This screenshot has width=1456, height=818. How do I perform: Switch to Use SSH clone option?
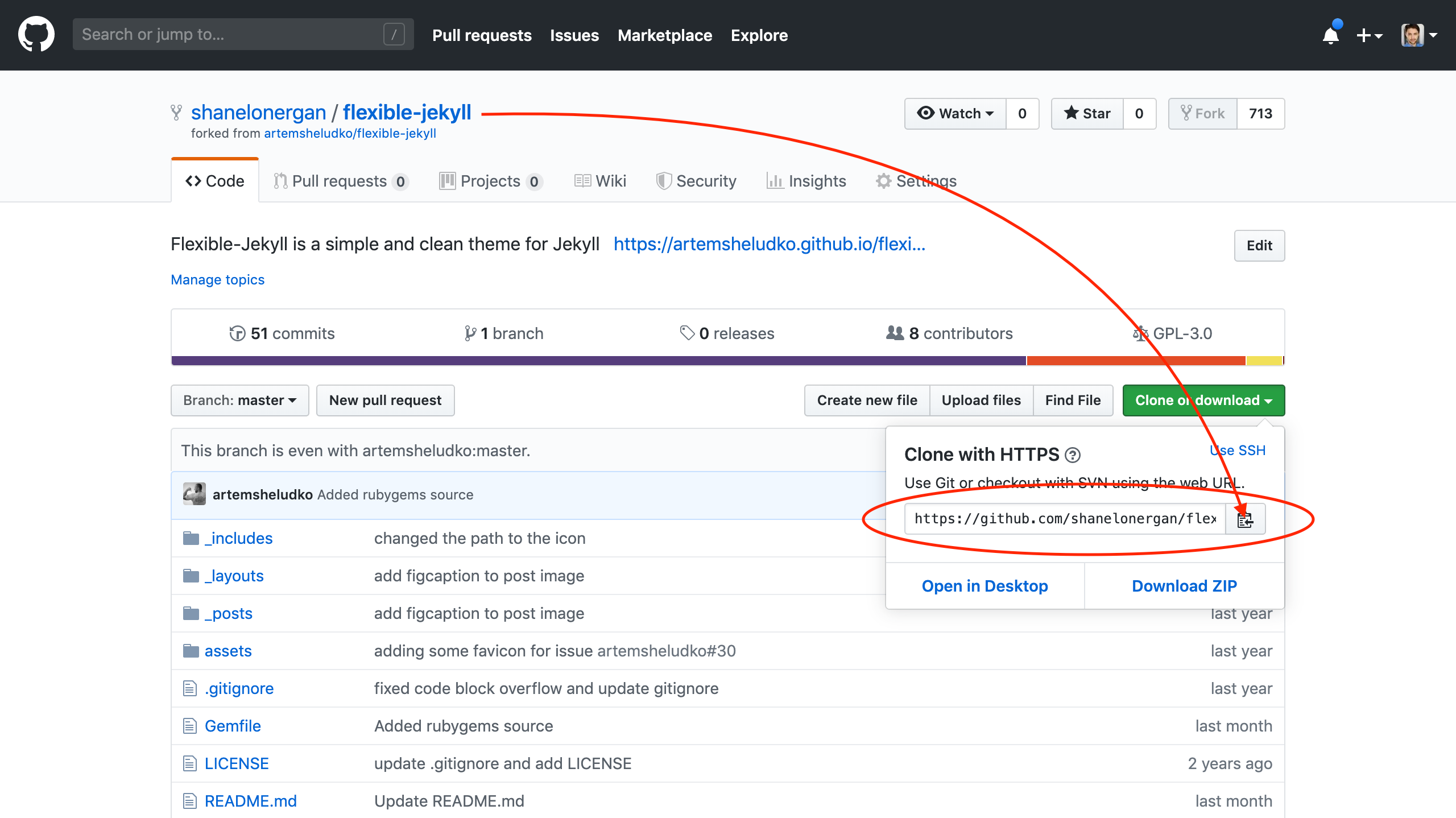click(1238, 450)
